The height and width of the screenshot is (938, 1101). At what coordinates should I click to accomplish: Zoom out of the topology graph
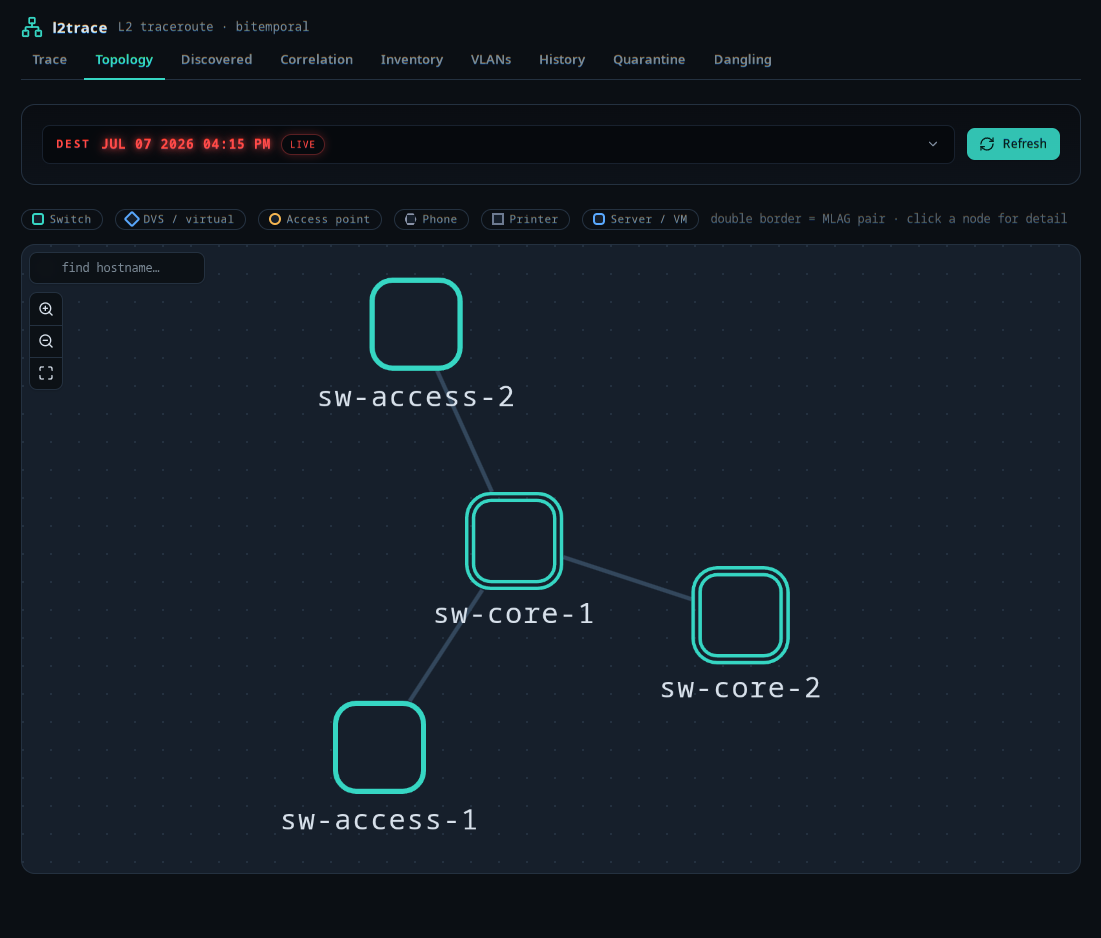[x=46, y=341]
